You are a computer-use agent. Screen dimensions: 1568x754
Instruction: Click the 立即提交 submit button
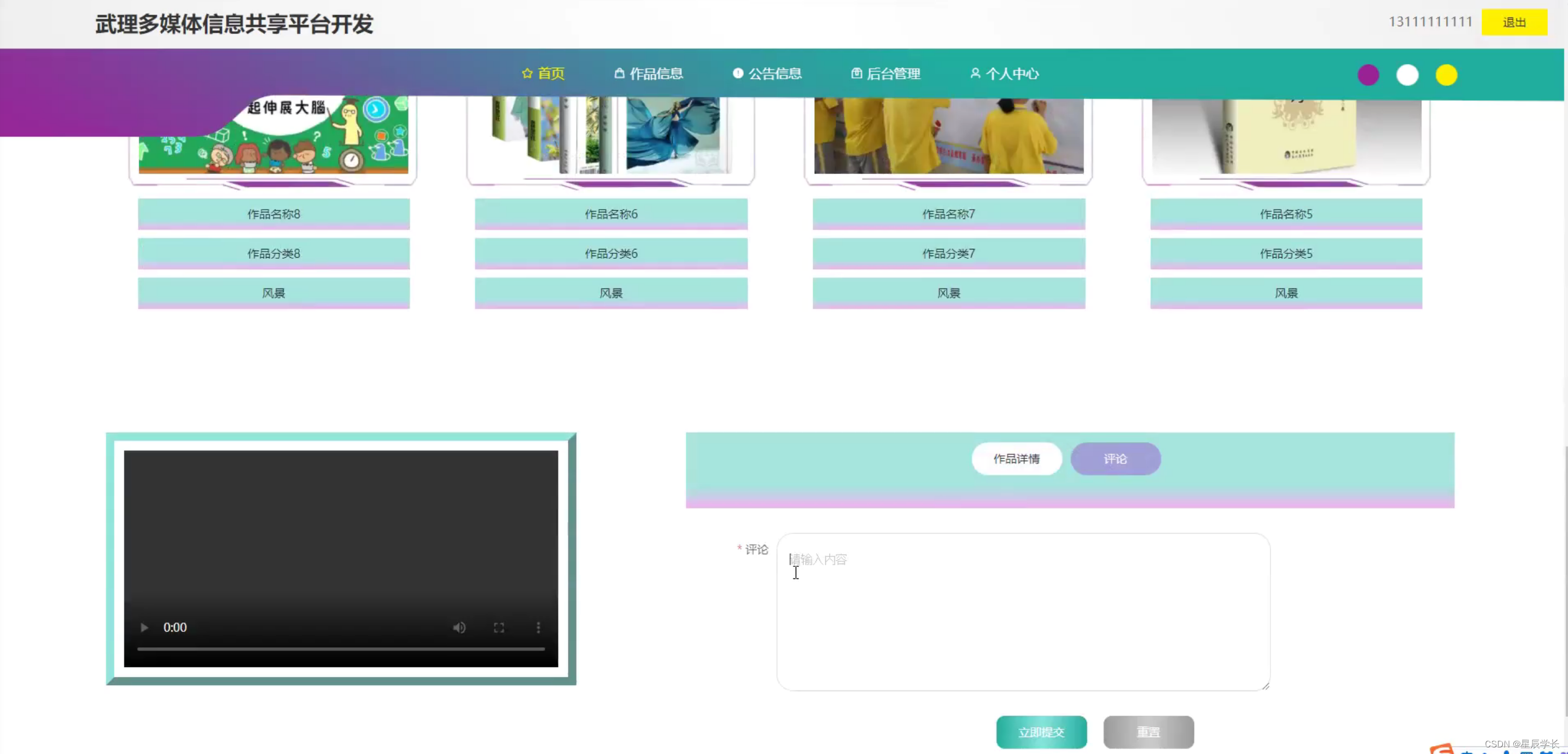point(1041,732)
